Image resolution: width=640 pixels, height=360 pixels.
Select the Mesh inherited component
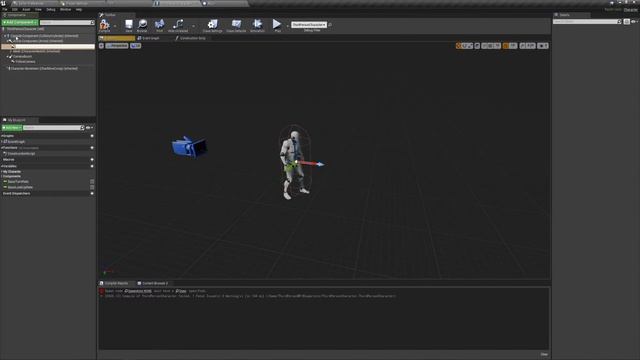point(36,51)
